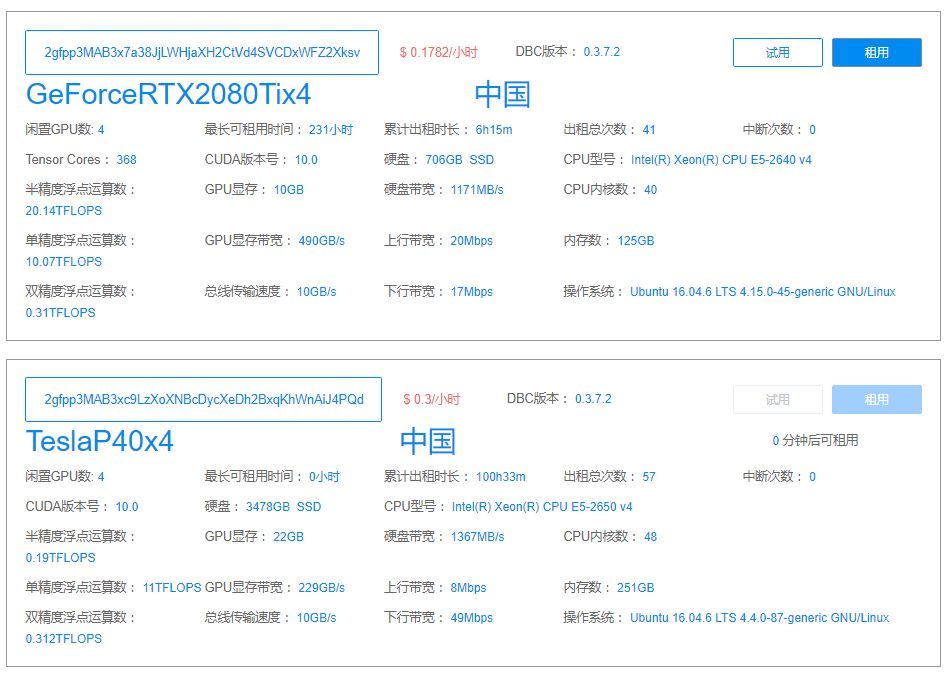Screen dimensions: 946x676
Task: Click the GeForceRTX2080Tix4 title
Action: click(168, 94)
